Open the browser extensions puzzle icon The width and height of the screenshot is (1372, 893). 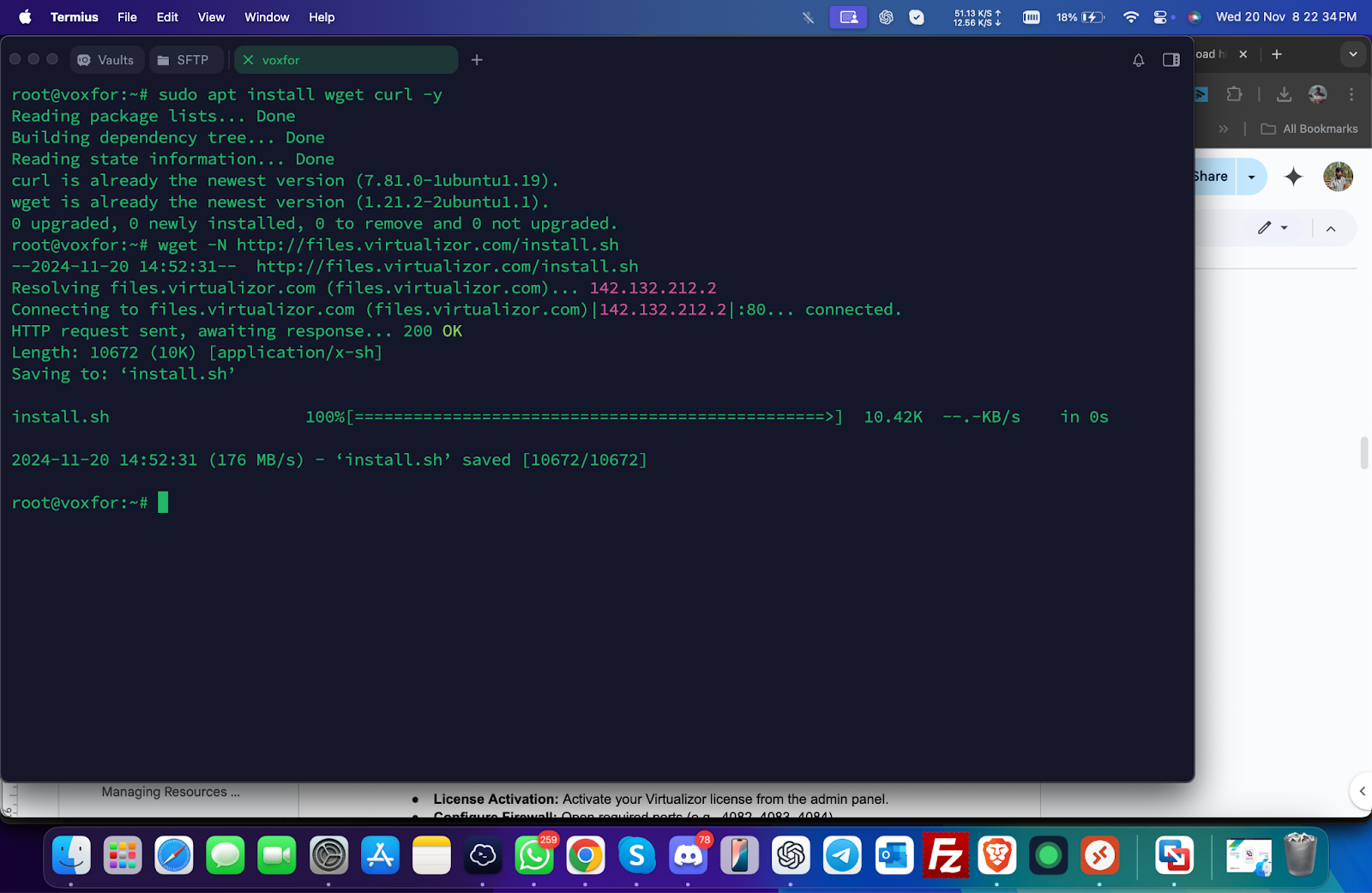pyautogui.click(x=1233, y=94)
